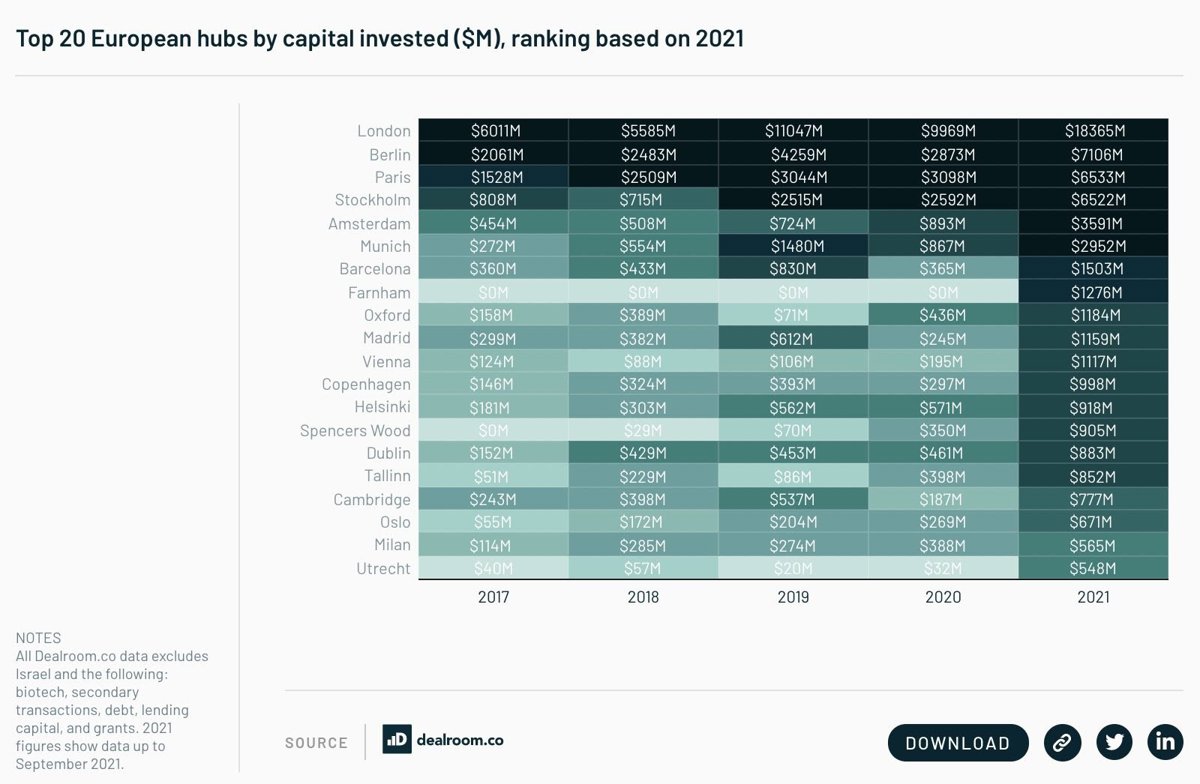
Task: Select Berlin's 2017 cell showing $2061M
Action: pos(493,154)
